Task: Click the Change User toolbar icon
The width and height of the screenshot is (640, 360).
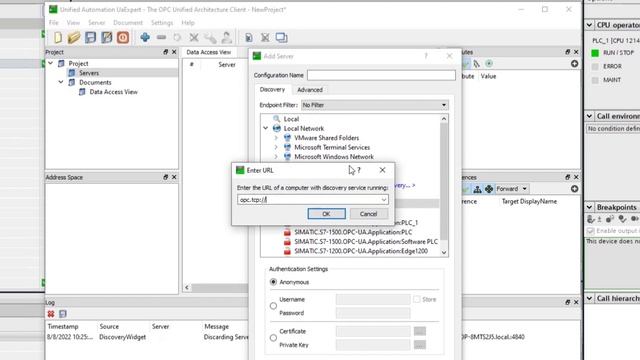Action: coord(227,38)
